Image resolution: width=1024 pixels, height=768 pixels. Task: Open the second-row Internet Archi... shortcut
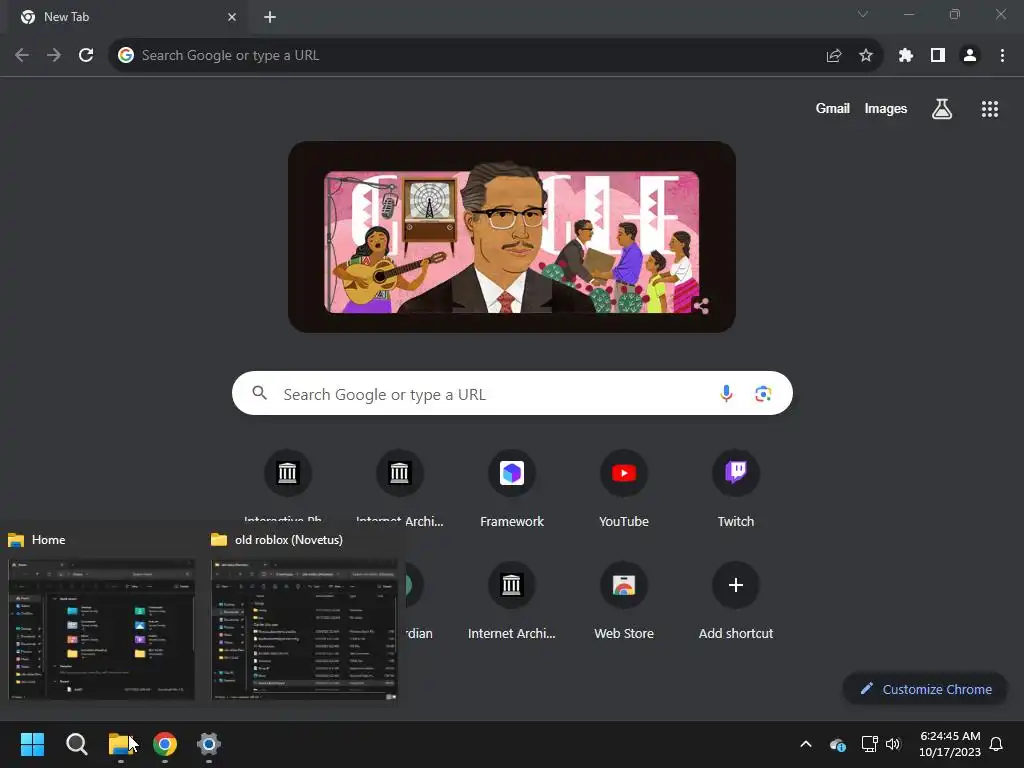click(512, 599)
